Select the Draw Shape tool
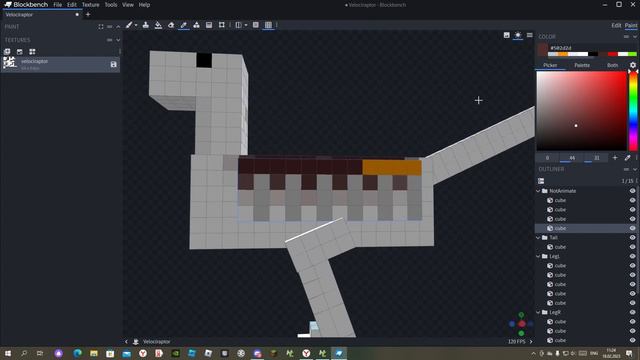This screenshot has width=640, height=360. coord(196,25)
